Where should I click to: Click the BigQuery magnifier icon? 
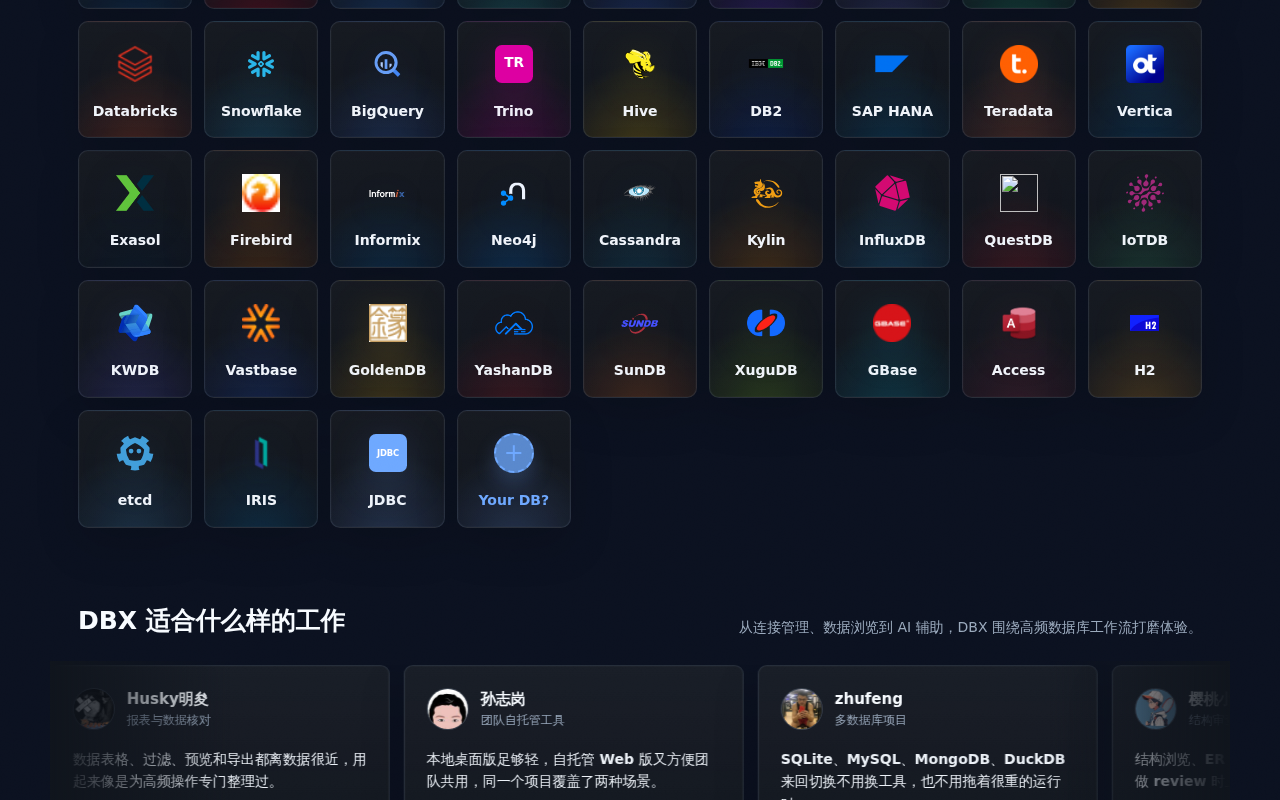click(387, 64)
